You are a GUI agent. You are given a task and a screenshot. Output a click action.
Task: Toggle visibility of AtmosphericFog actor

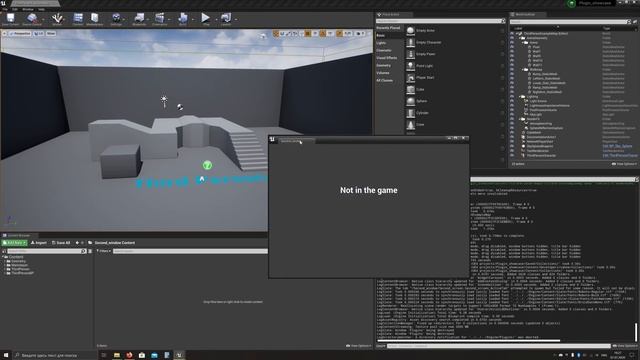click(512, 123)
